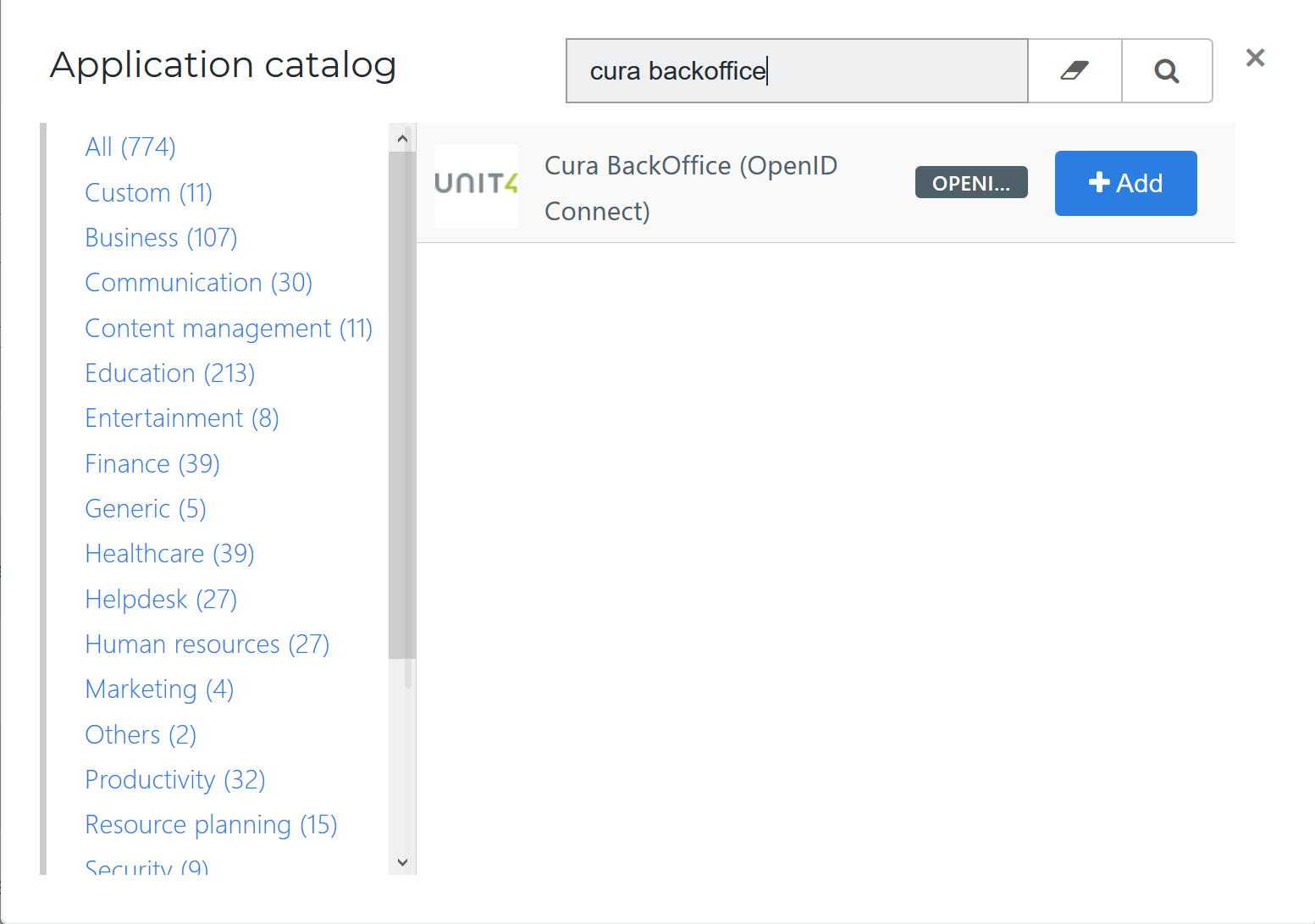
Task: Filter by Business (107) category
Action: point(162,238)
